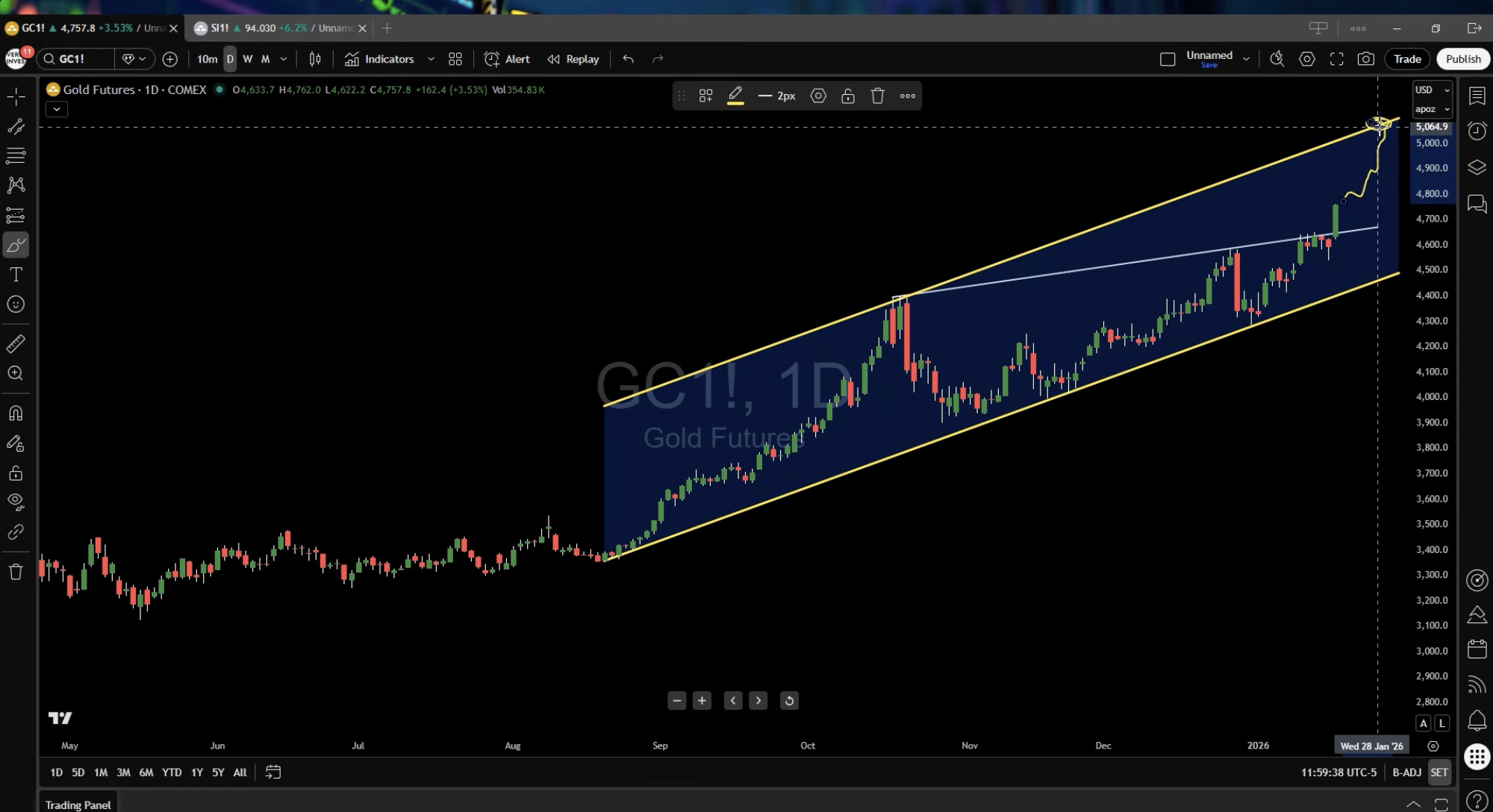This screenshot has height=812, width=1493.
Task: Select the ruler Measure tool
Action: [x=16, y=344]
